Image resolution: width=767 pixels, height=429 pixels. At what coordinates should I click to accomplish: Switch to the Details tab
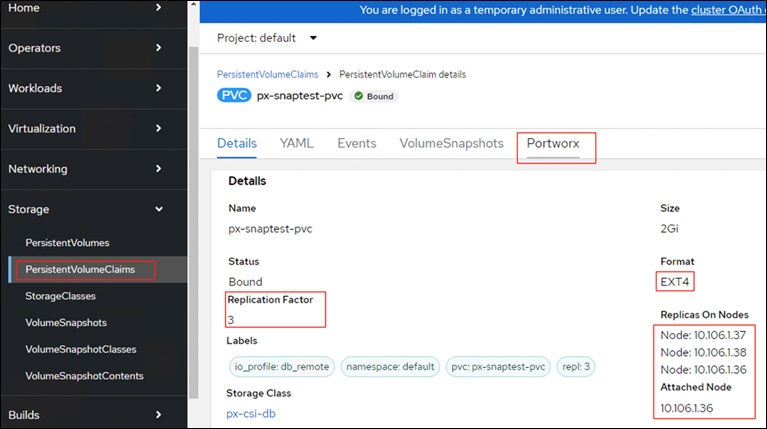click(237, 143)
